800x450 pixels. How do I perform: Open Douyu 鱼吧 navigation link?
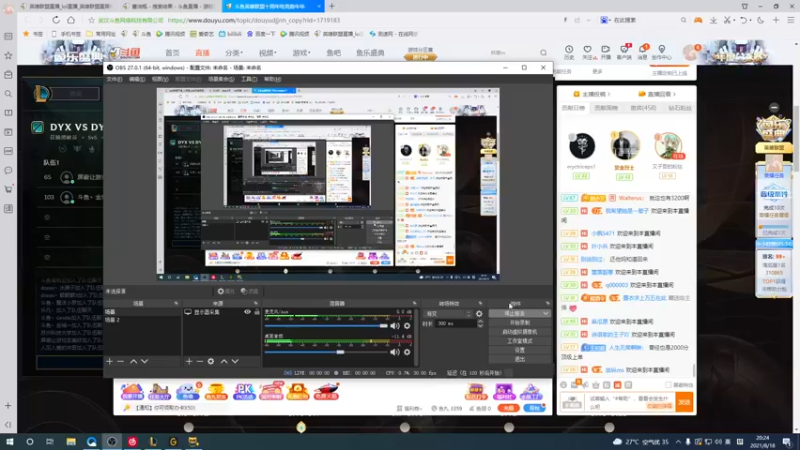pos(334,53)
